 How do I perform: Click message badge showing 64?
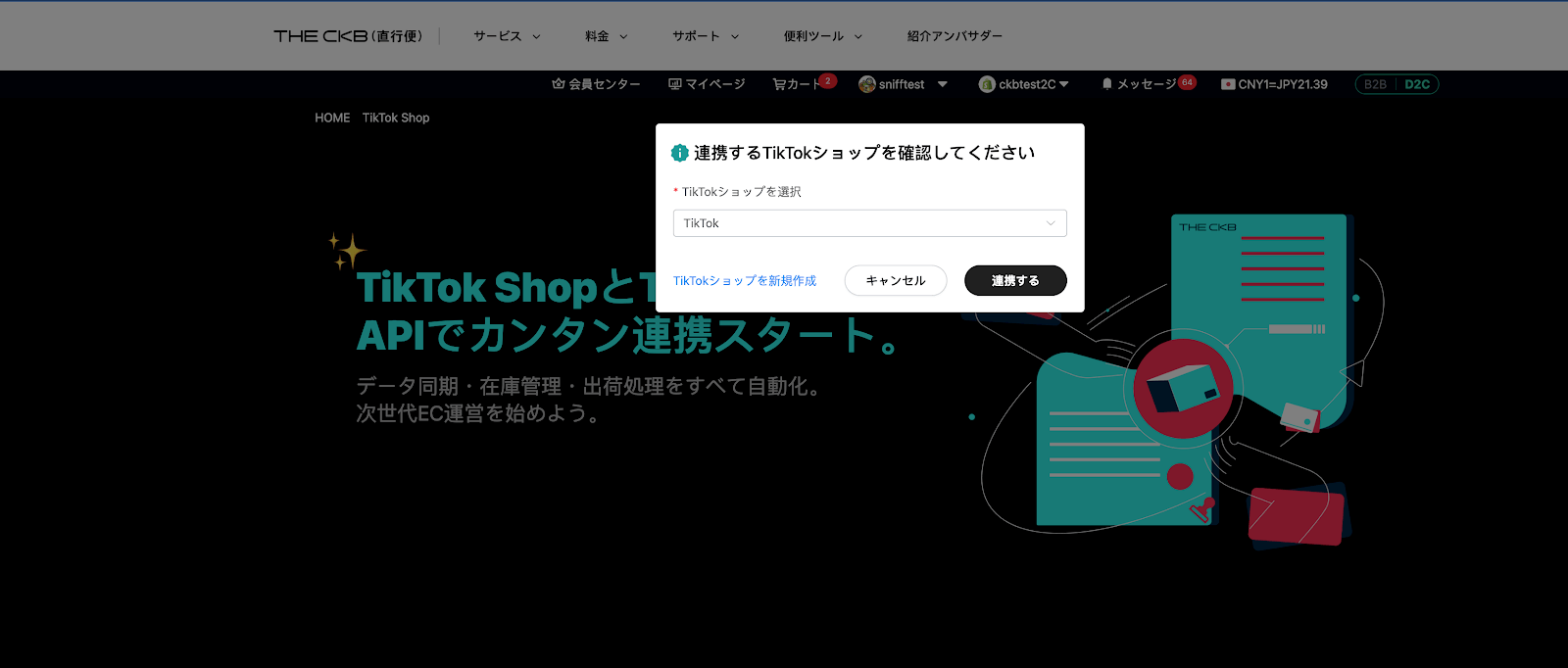(x=1187, y=81)
